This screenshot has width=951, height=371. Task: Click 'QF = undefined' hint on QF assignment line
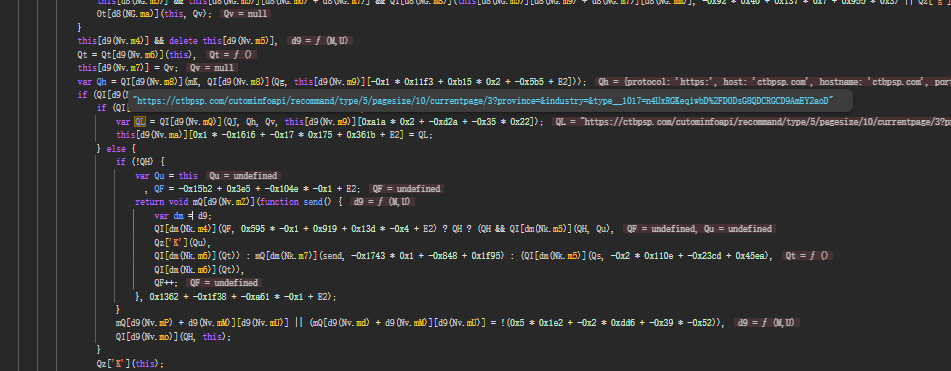pyautogui.click(x=406, y=189)
